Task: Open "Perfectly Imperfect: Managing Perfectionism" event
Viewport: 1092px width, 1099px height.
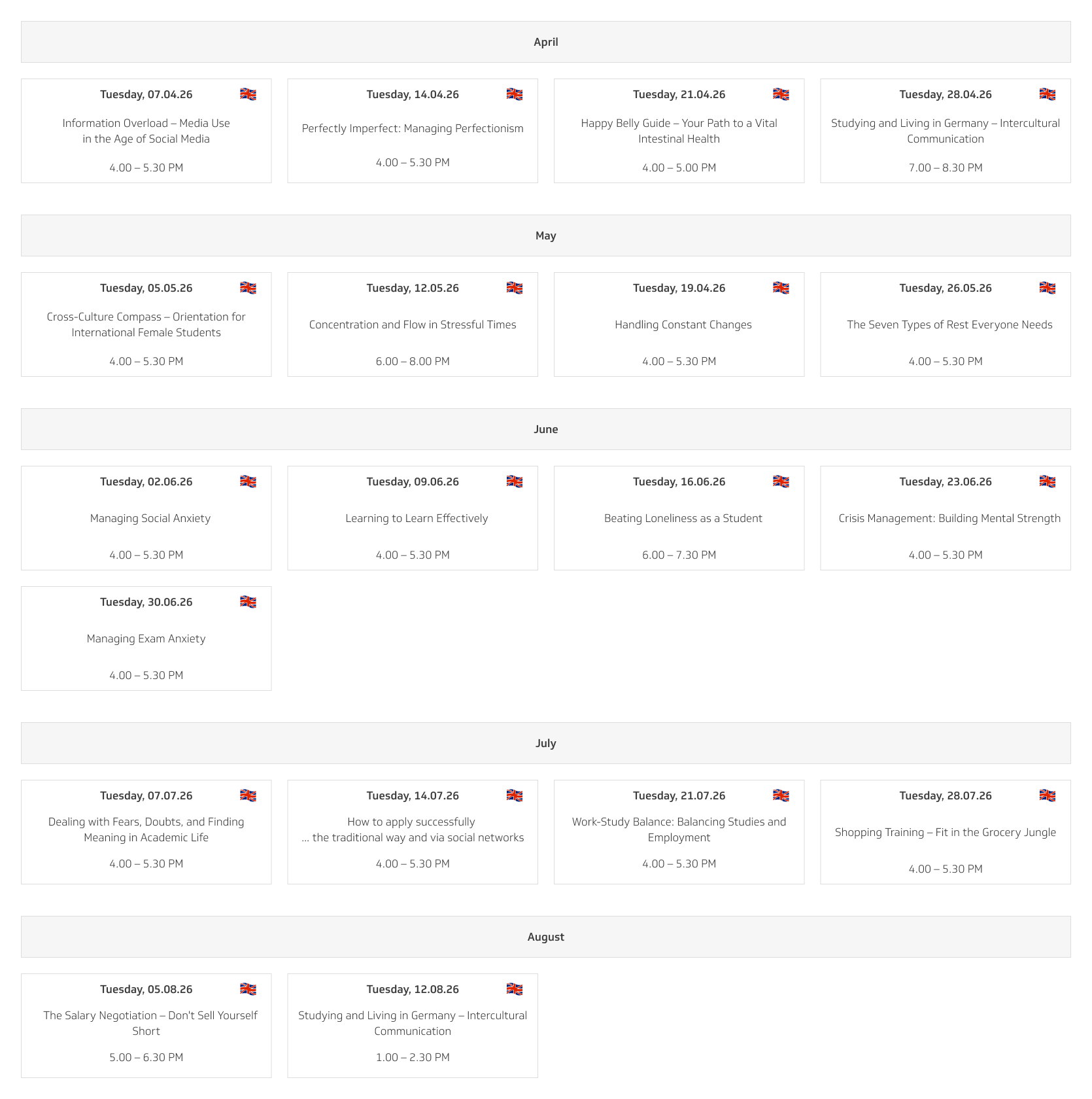Action: pos(413,128)
